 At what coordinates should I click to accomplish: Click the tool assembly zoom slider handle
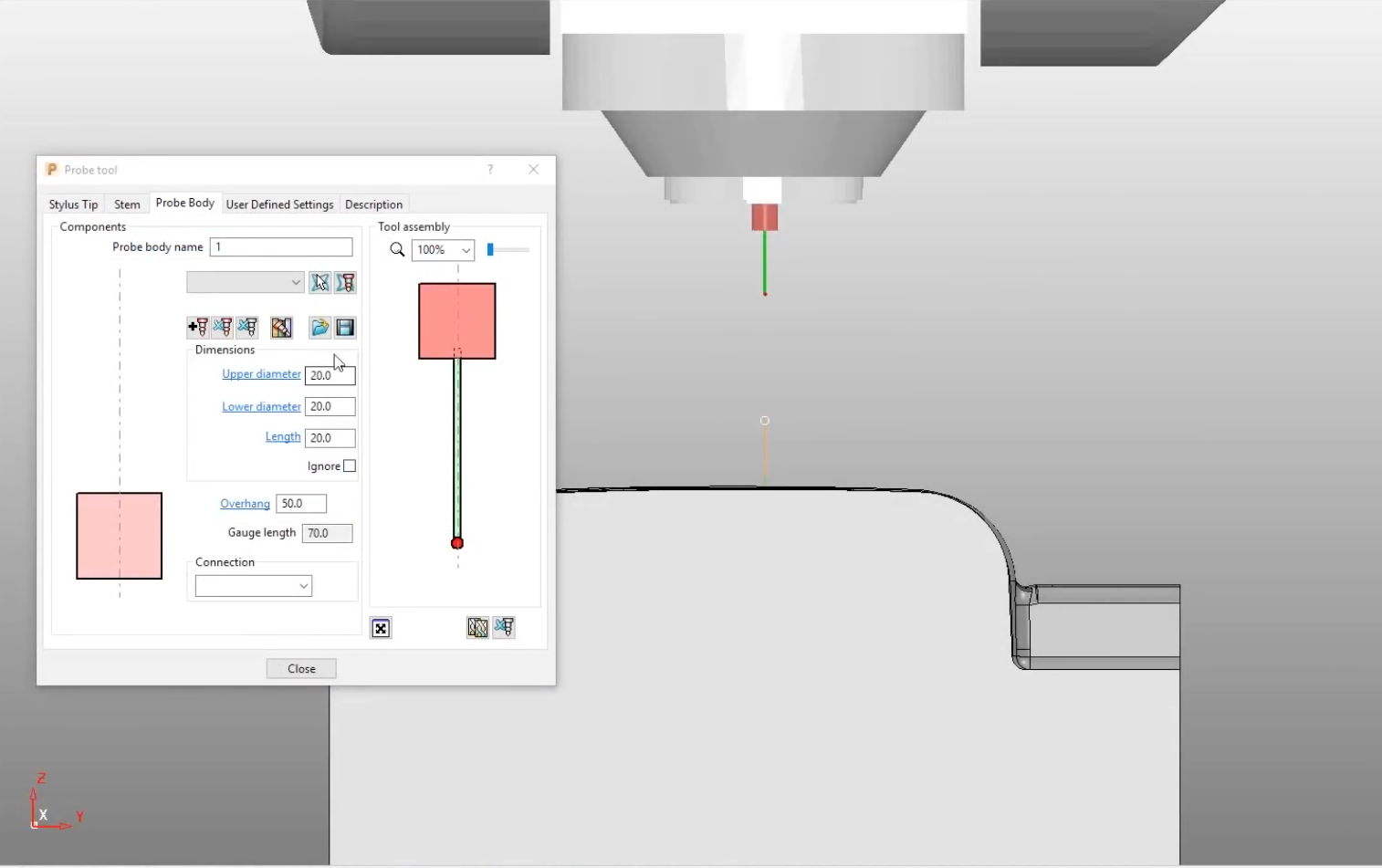coord(490,250)
